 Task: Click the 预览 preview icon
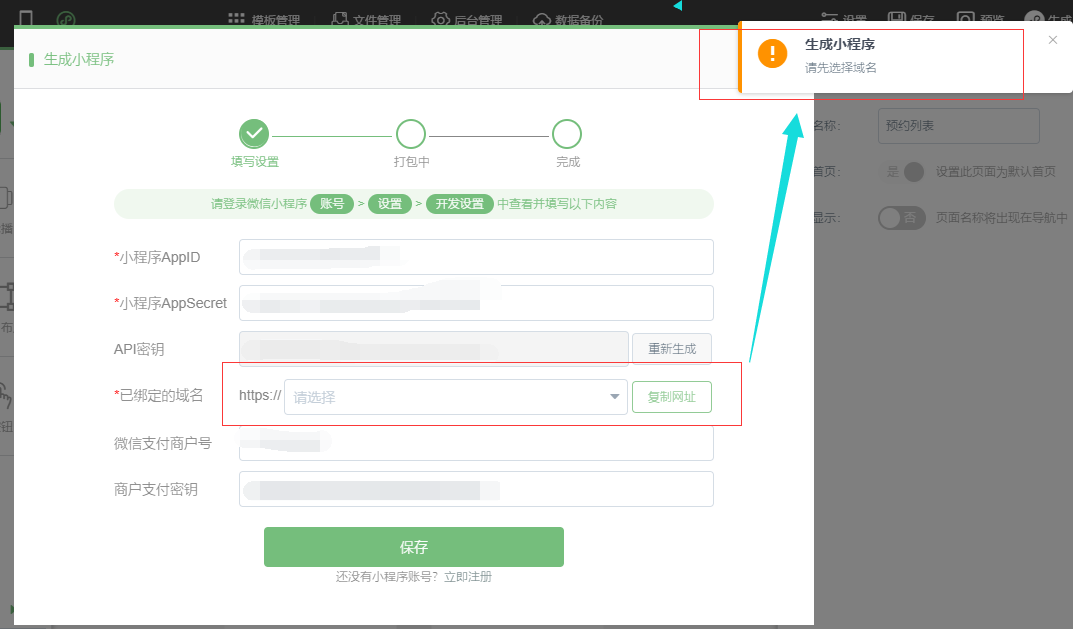[x=965, y=18]
